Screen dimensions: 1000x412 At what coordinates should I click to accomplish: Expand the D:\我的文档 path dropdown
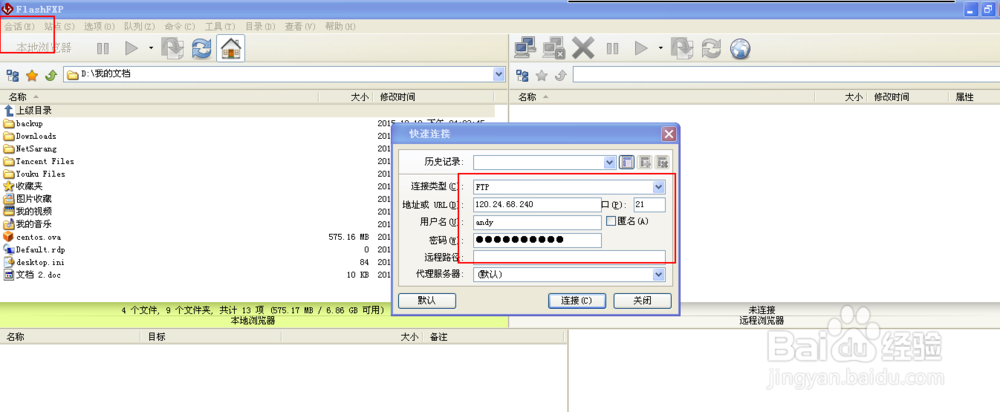coord(499,75)
